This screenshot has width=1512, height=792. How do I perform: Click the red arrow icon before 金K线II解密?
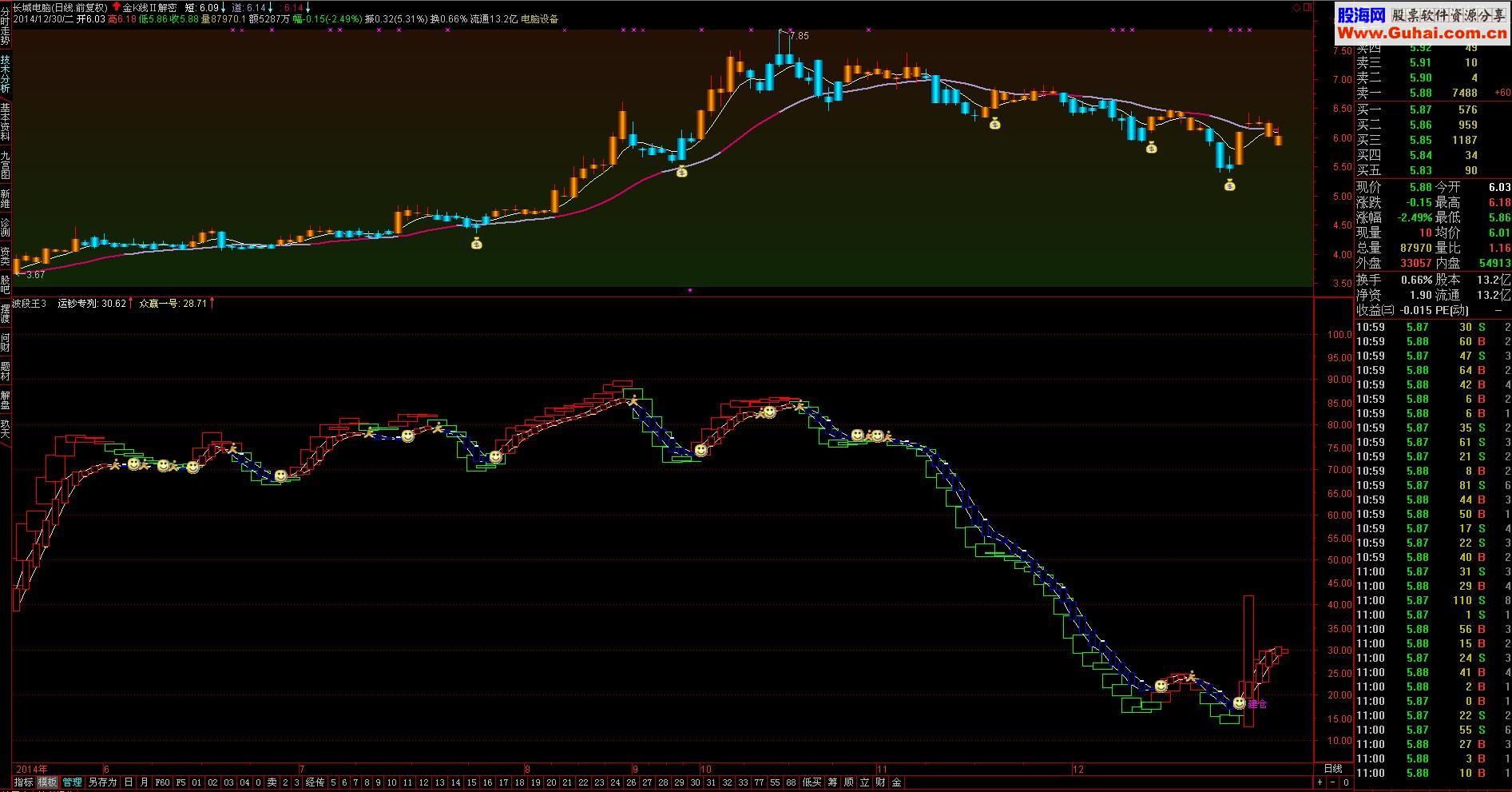(117, 7)
